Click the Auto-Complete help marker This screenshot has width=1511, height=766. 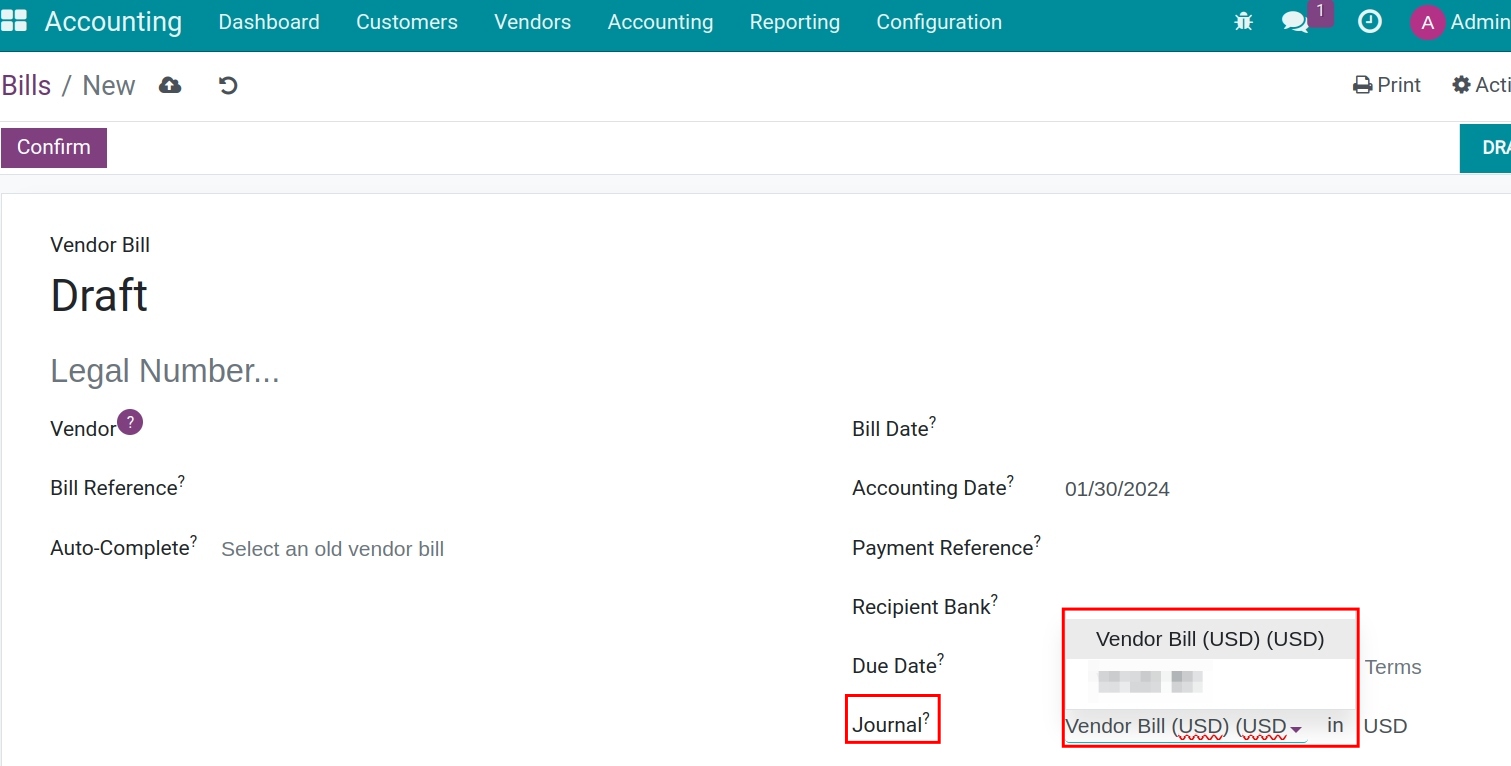(x=192, y=539)
